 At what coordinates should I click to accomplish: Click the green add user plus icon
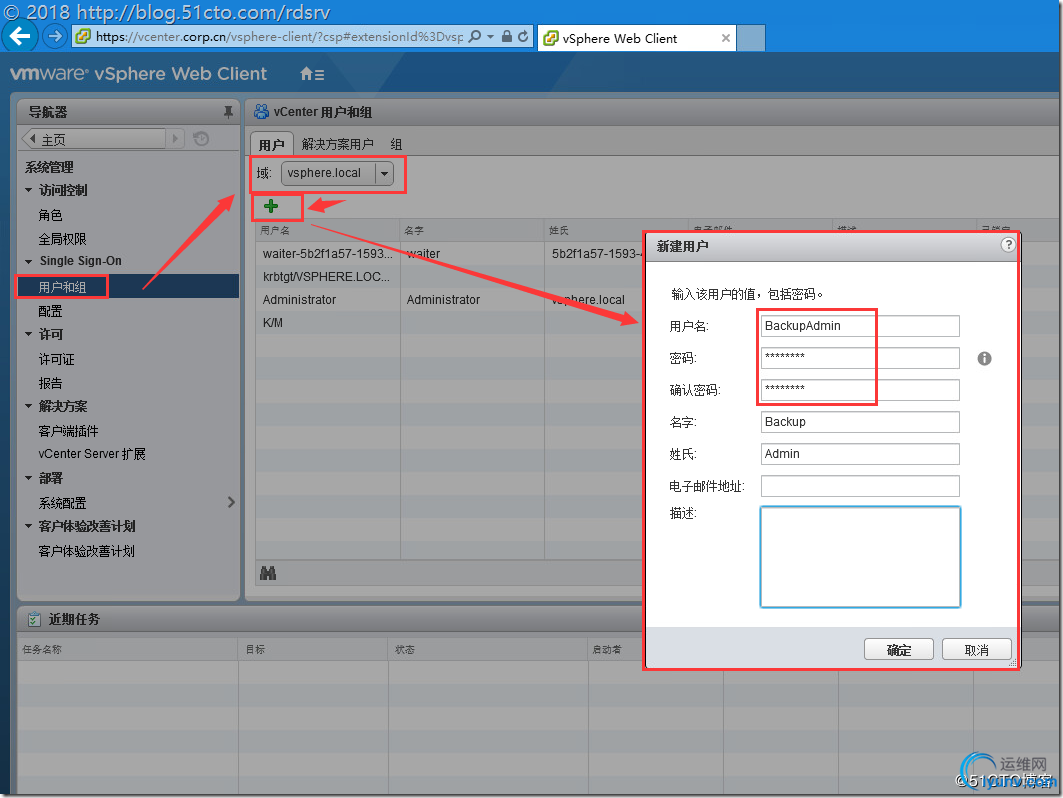pyautogui.click(x=271, y=205)
